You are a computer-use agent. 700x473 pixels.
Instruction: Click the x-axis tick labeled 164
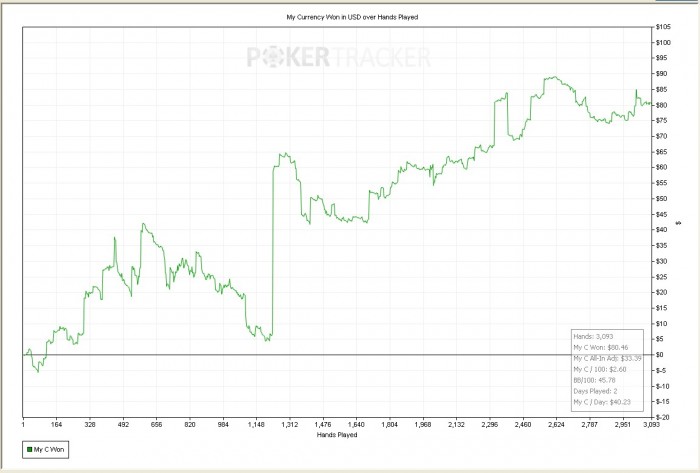(x=56, y=424)
